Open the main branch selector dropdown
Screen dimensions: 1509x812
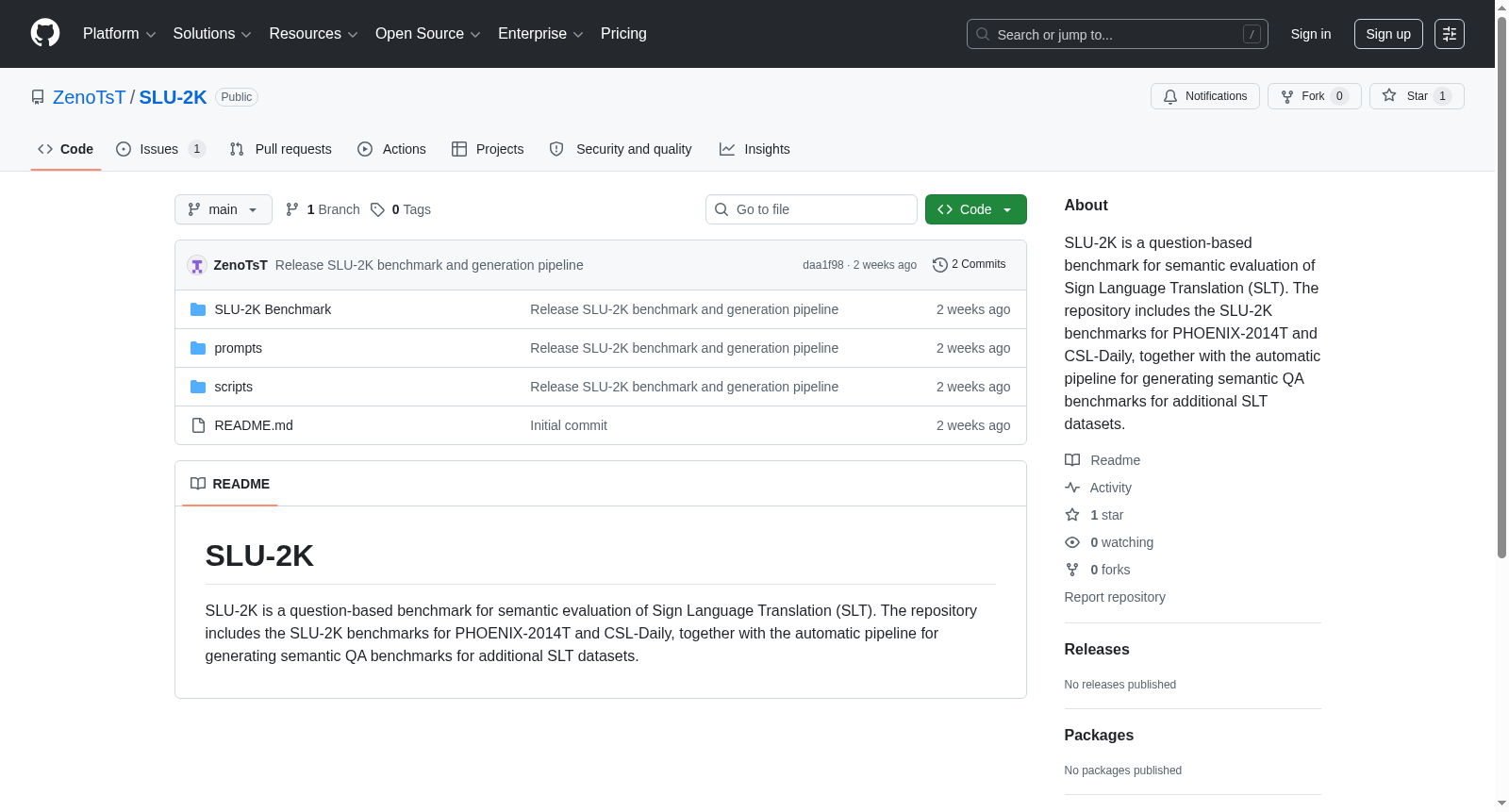tap(224, 209)
